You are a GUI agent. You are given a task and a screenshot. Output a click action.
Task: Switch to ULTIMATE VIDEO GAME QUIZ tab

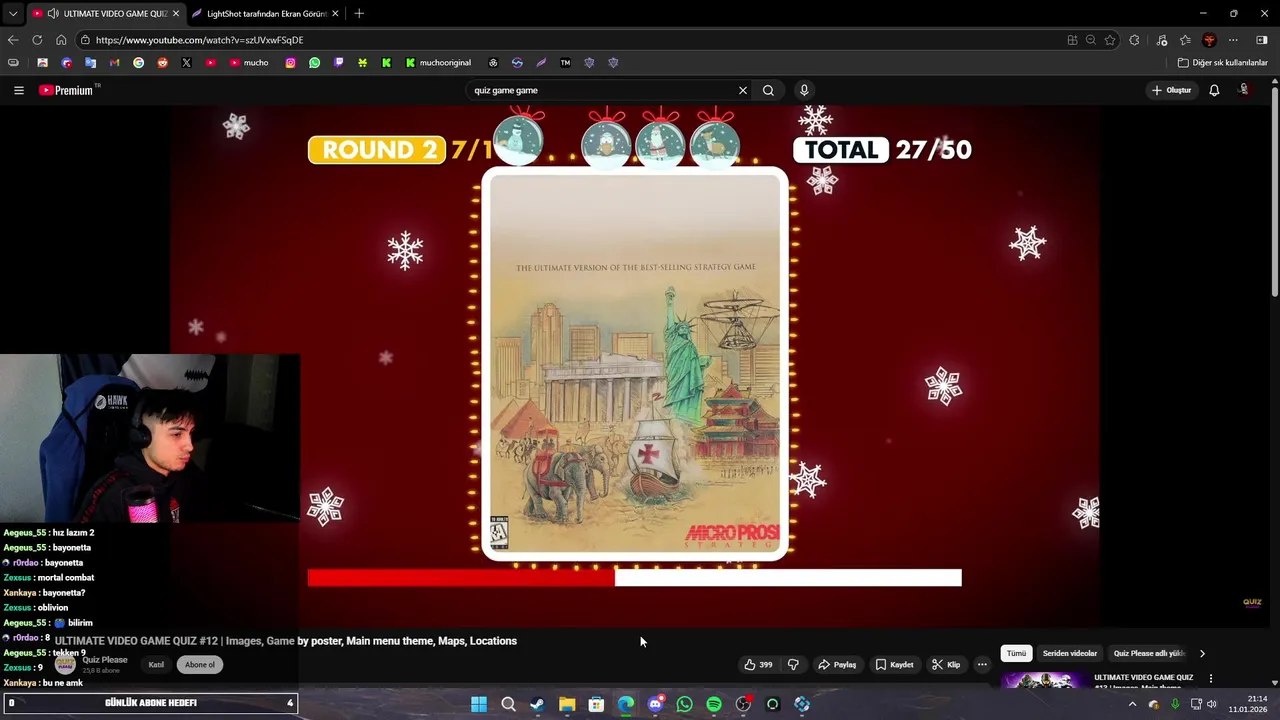click(x=106, y=13)
